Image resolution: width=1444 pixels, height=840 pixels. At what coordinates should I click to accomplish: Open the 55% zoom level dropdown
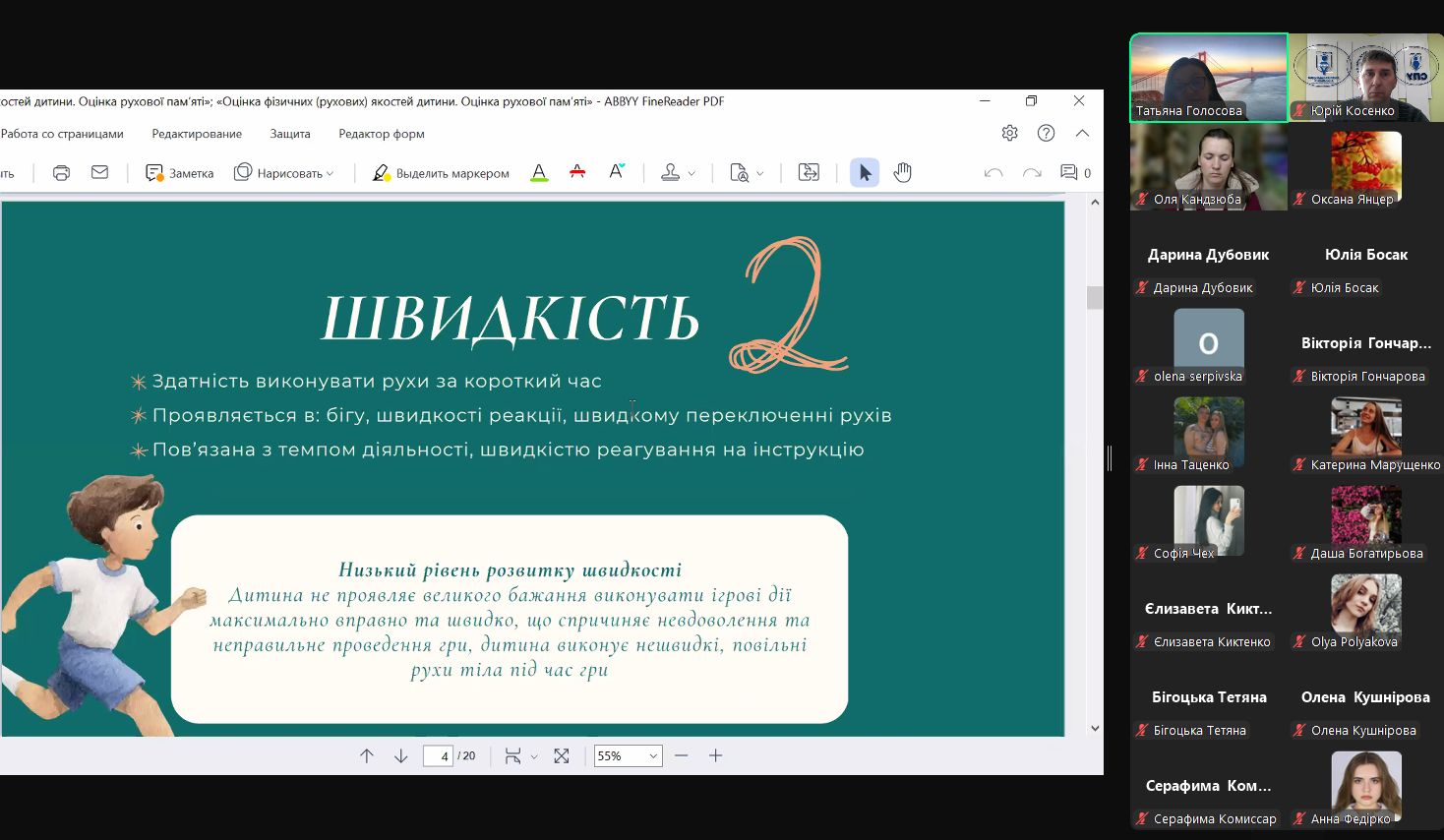pyautogui.click(x=652, y=756)
